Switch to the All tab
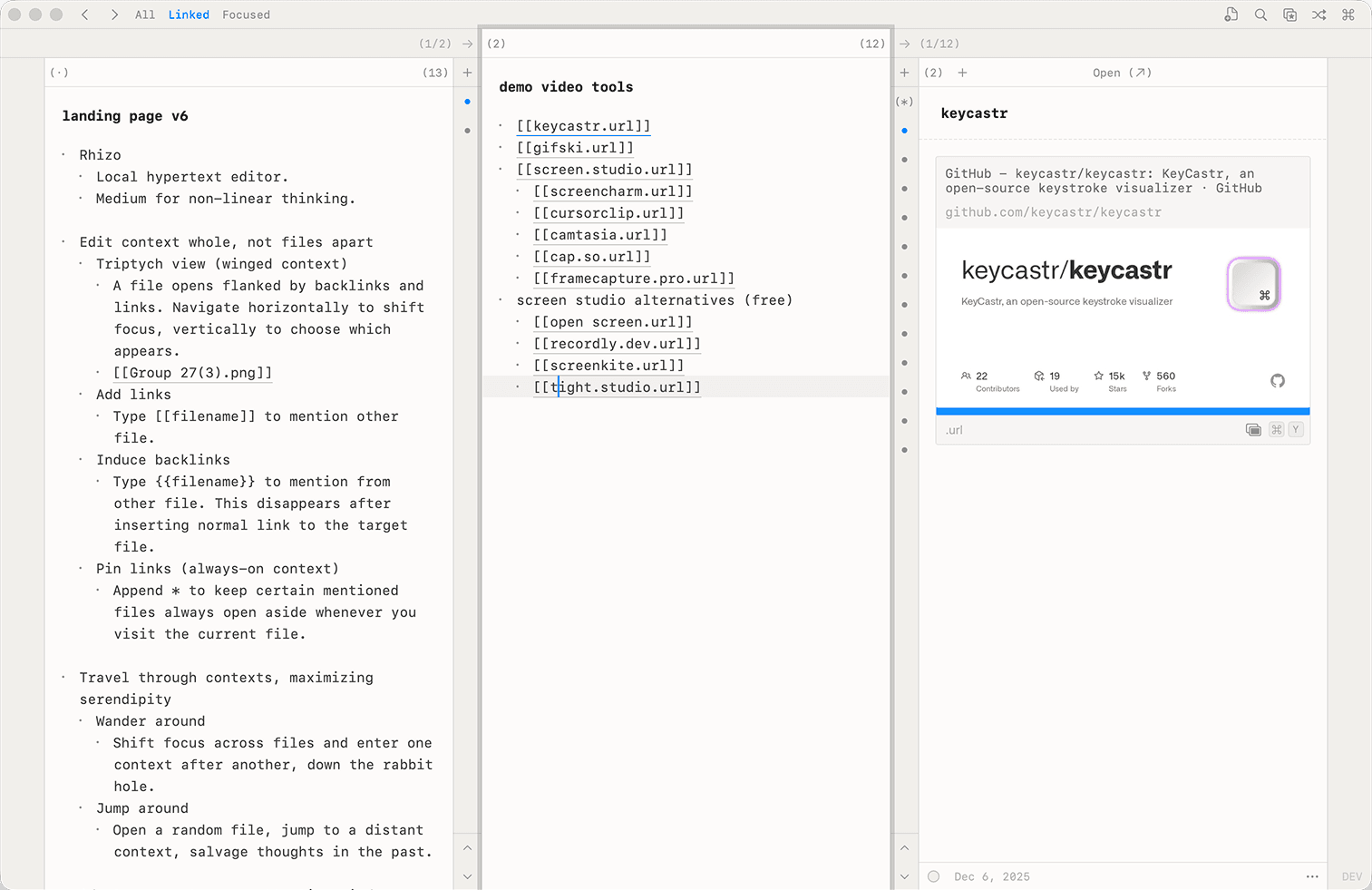The width and height of the screenshot is (1372, 890). (145, 15)
